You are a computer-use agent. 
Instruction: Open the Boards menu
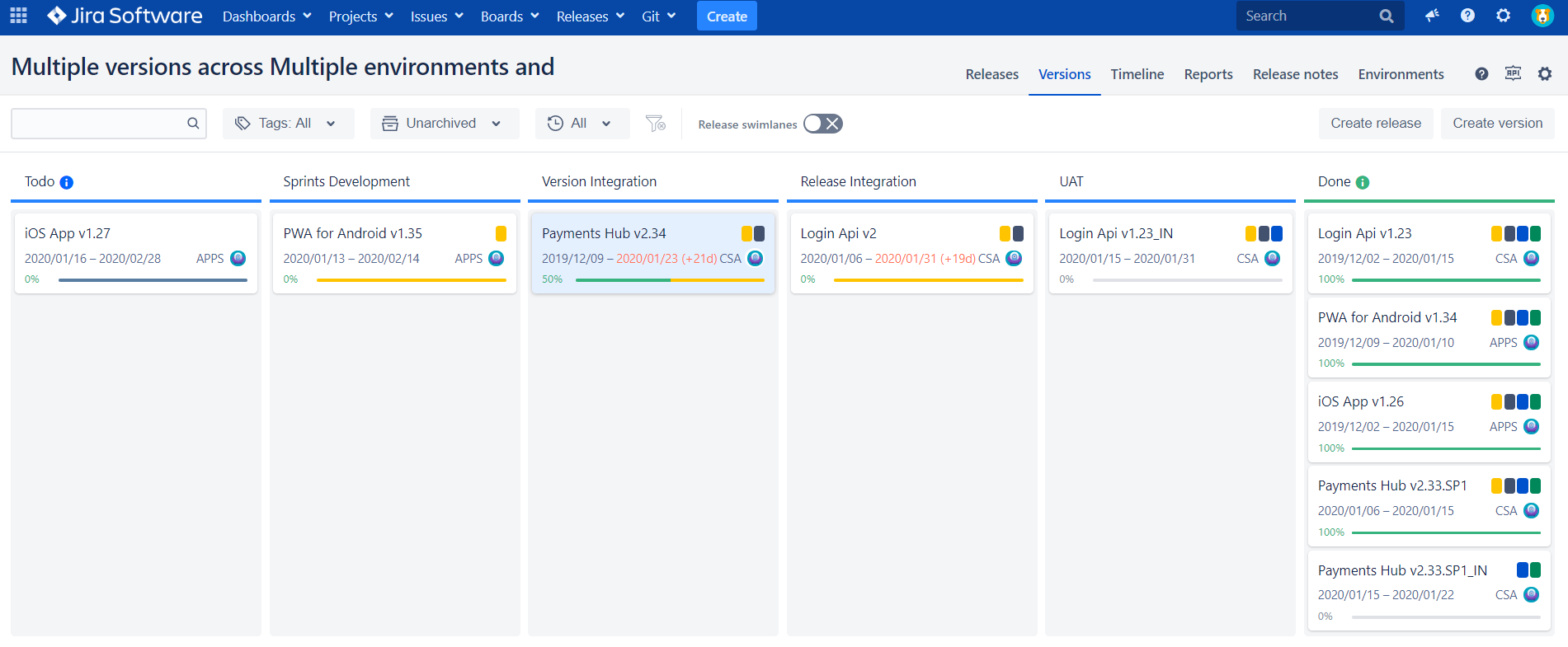click(510, 16)
